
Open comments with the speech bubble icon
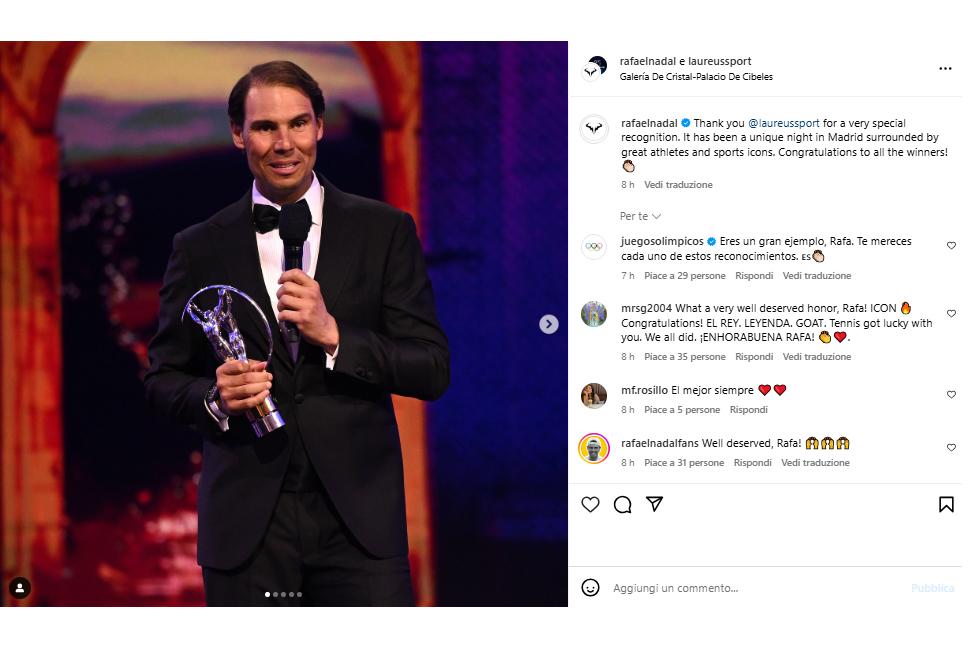tap(622, 505)
